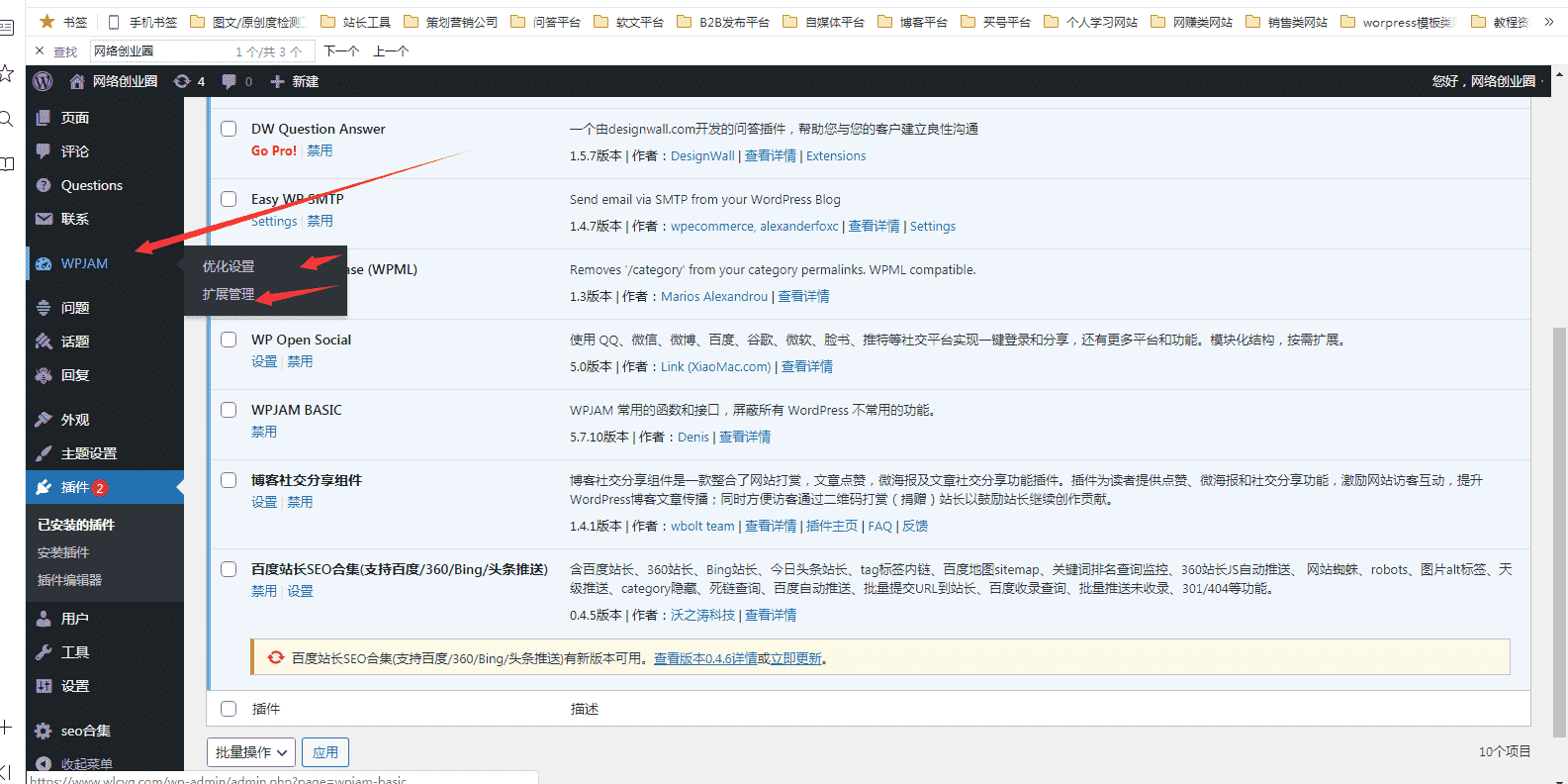
Task: Open the 自媒体平台 bookmark folder
Action: click(x=823, y=22)
